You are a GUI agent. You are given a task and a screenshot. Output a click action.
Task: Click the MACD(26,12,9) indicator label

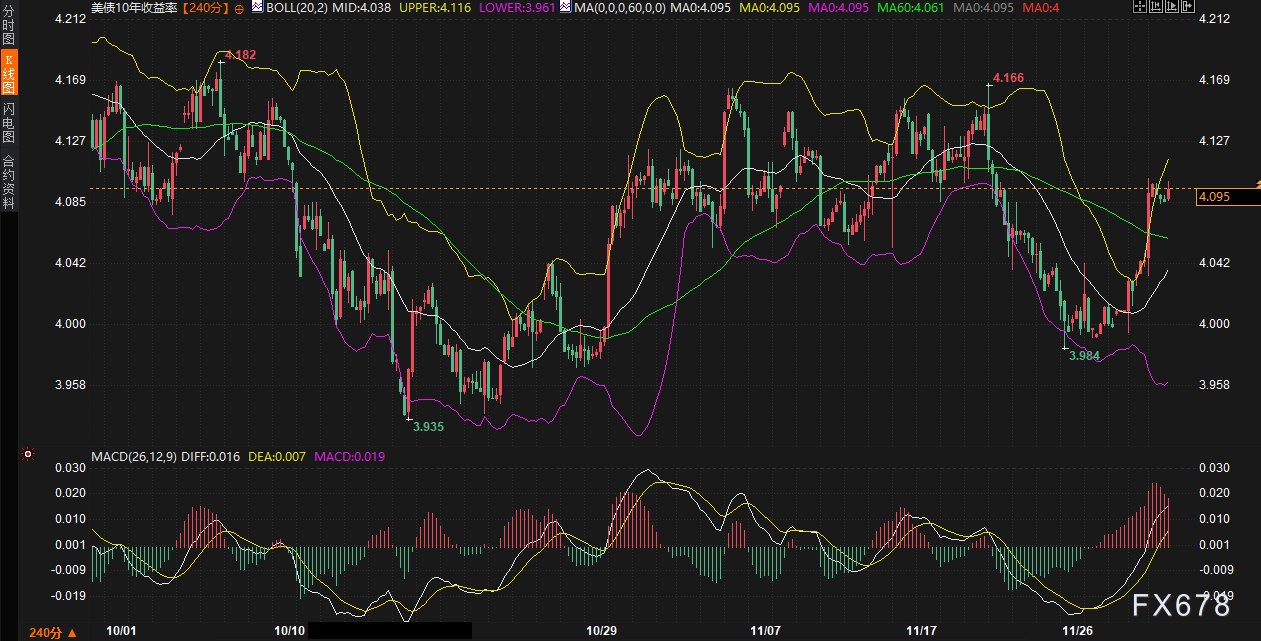click(135, 457)
